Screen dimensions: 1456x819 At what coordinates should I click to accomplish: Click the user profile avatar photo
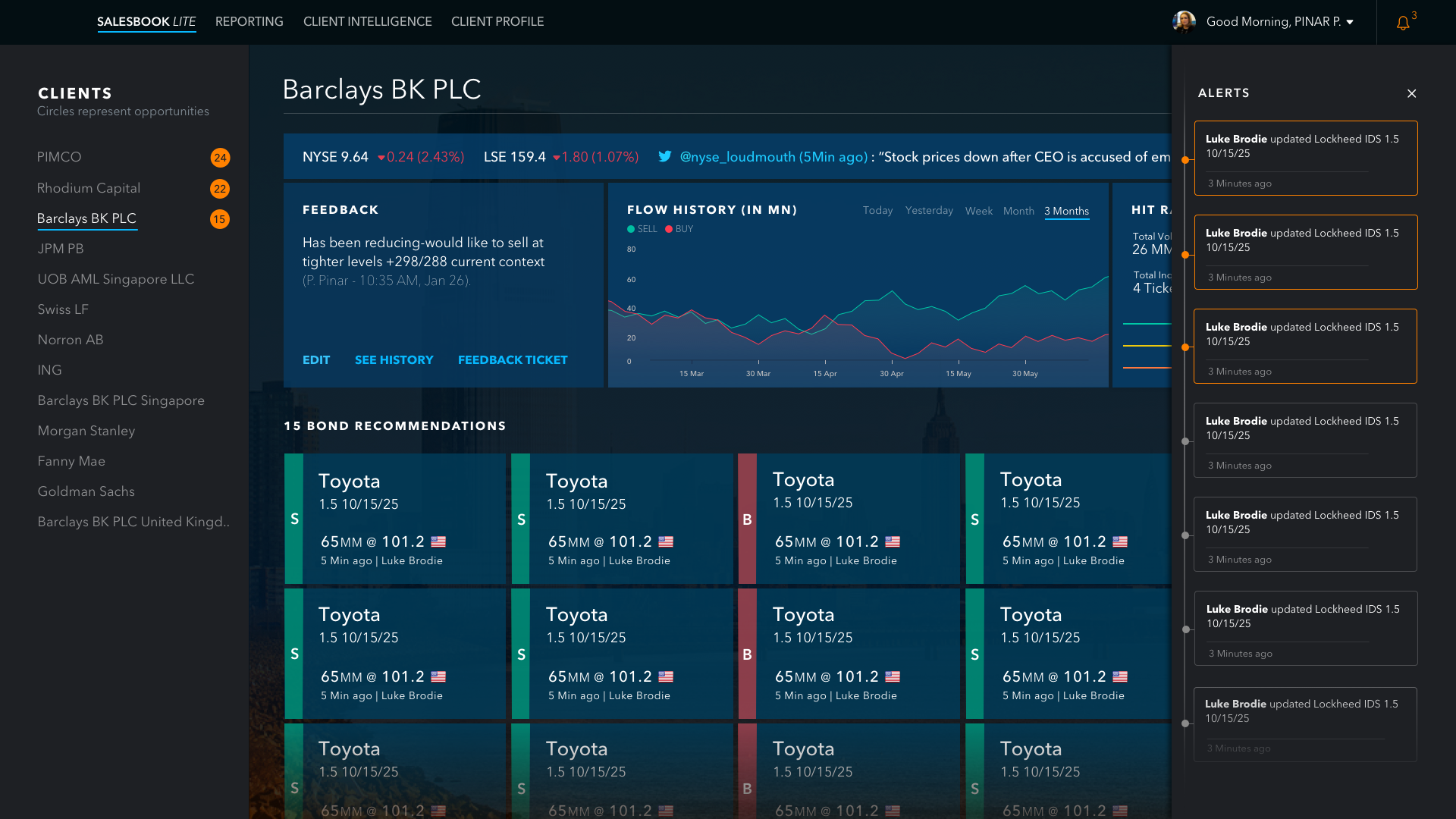coord(1184,22)
